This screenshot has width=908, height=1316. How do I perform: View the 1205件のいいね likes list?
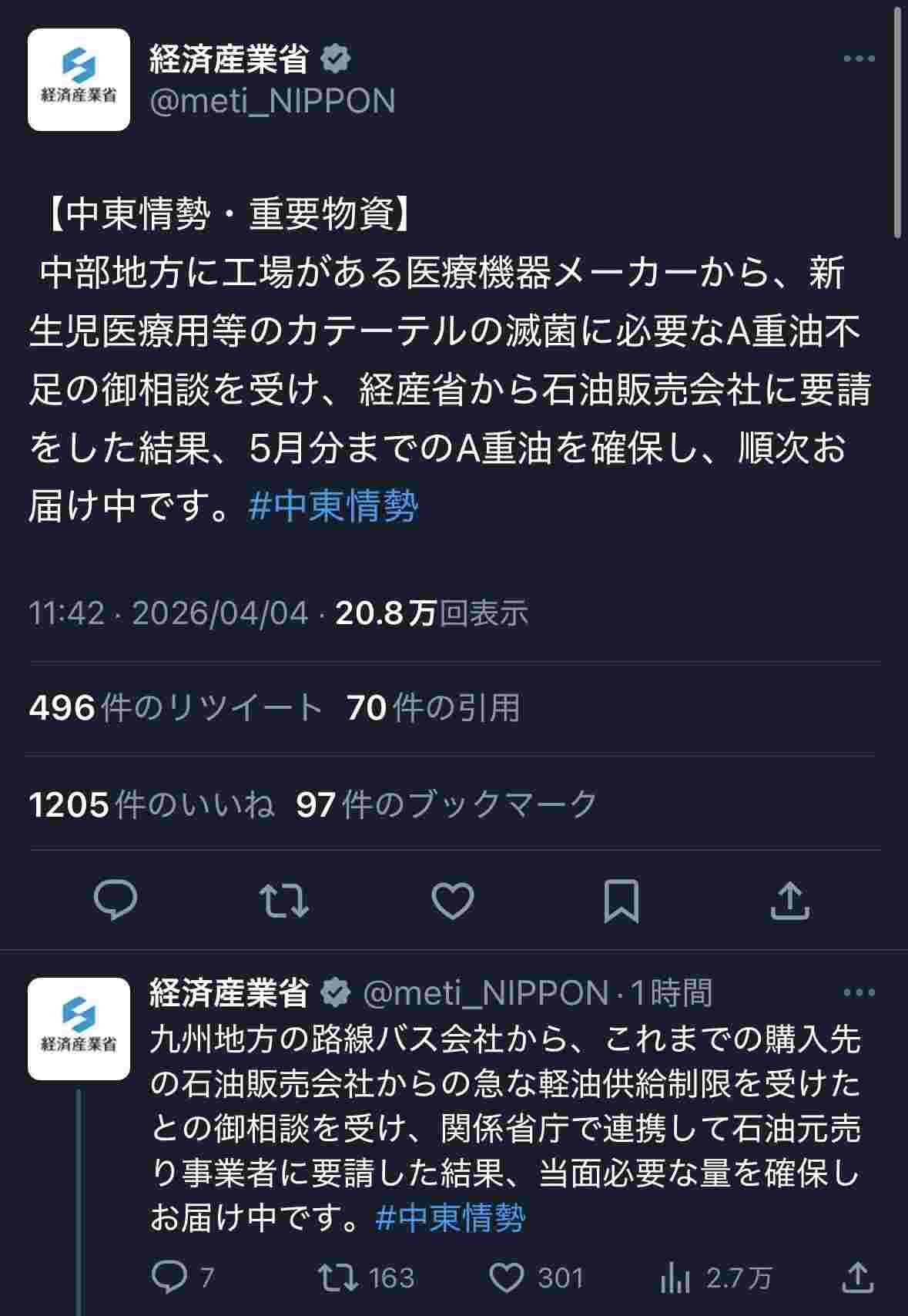pyautogui.click(x=152, y=804)
